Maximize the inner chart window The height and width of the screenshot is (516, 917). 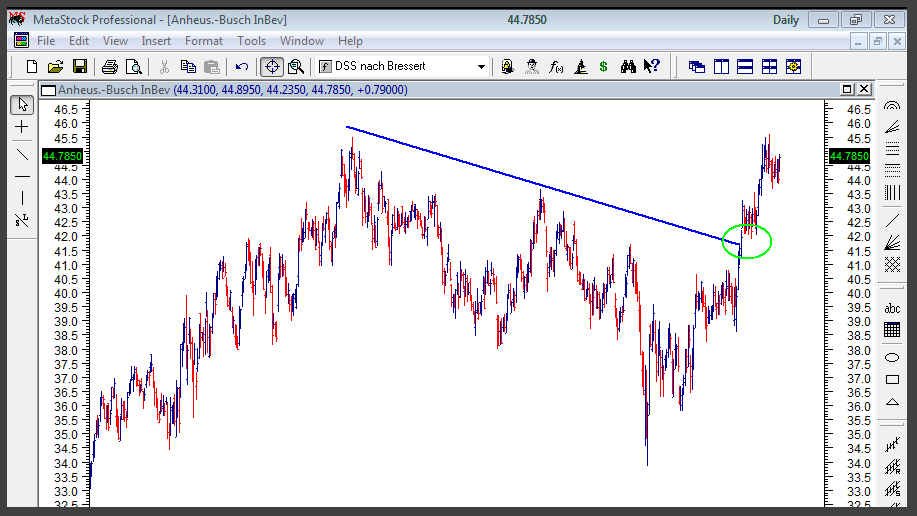(846, 90)
